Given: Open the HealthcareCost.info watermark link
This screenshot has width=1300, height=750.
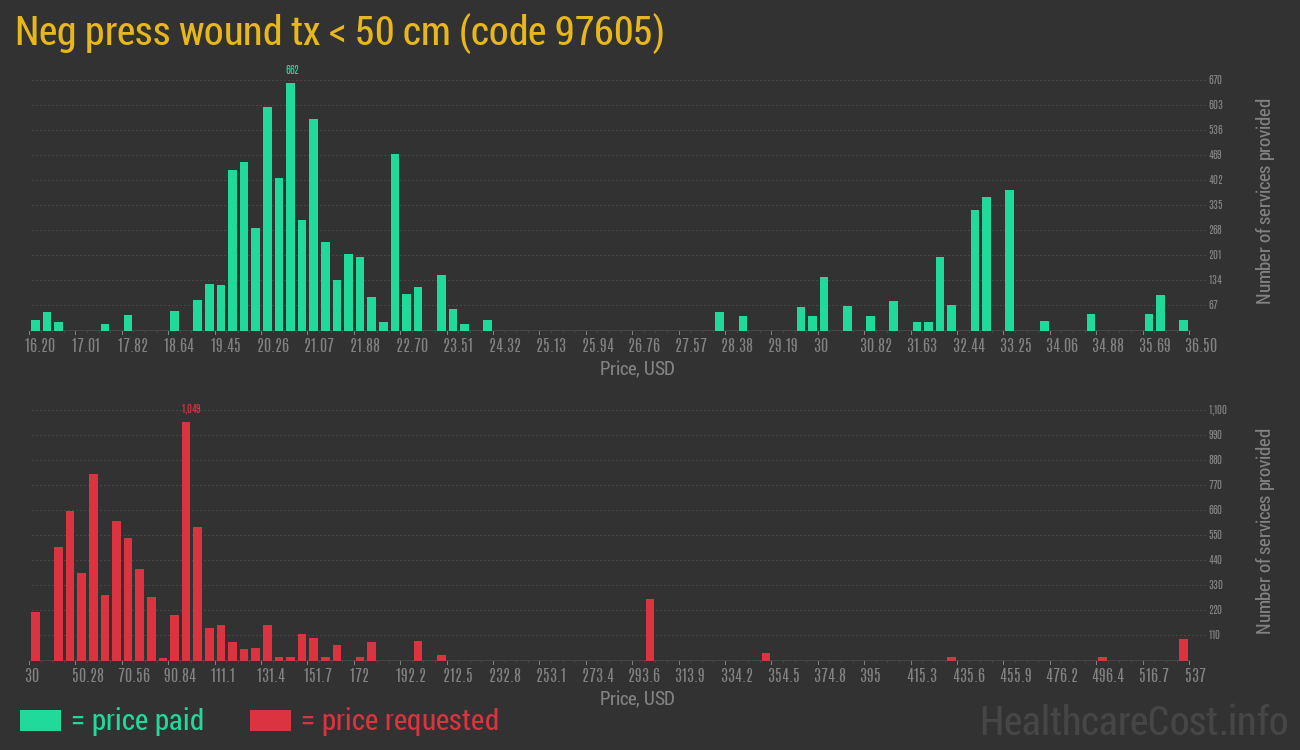Looking at the screenshot, I should (1133, 720).
